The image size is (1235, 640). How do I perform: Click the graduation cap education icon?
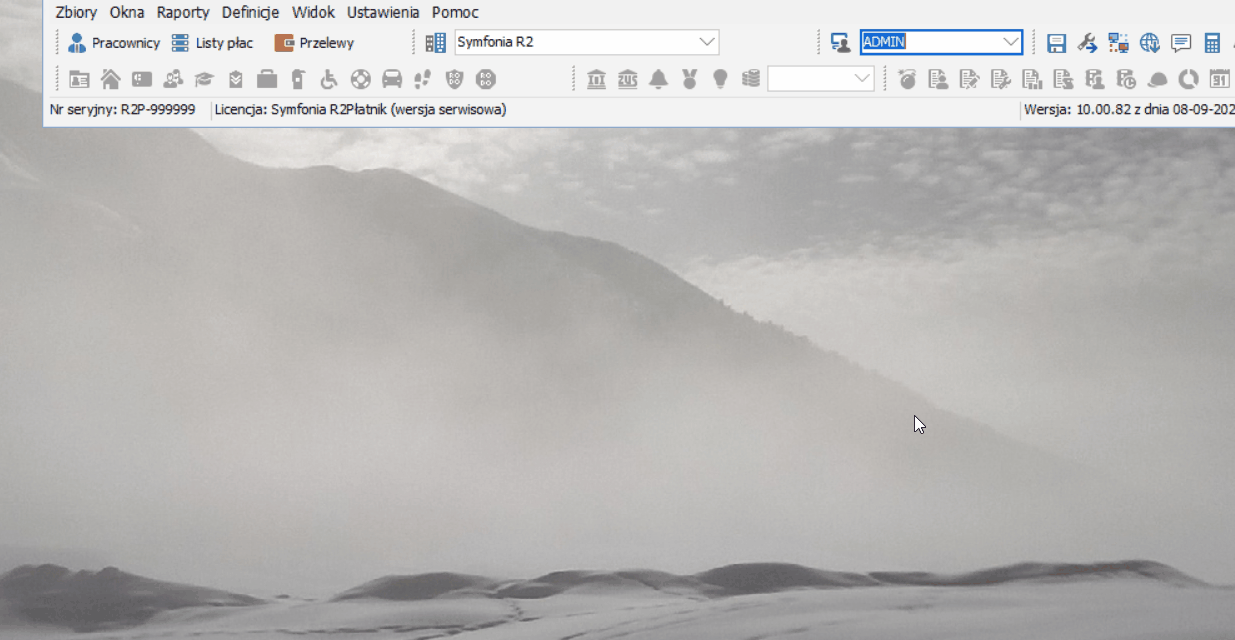click(x=204, y=79)
